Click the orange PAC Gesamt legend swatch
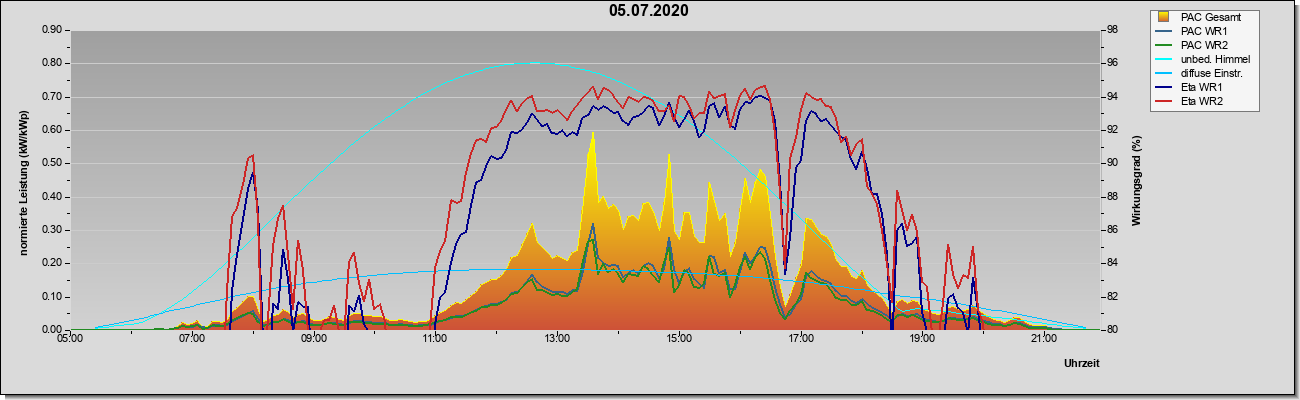This screenshot has height=400, width=1300. coord(1165,17)
